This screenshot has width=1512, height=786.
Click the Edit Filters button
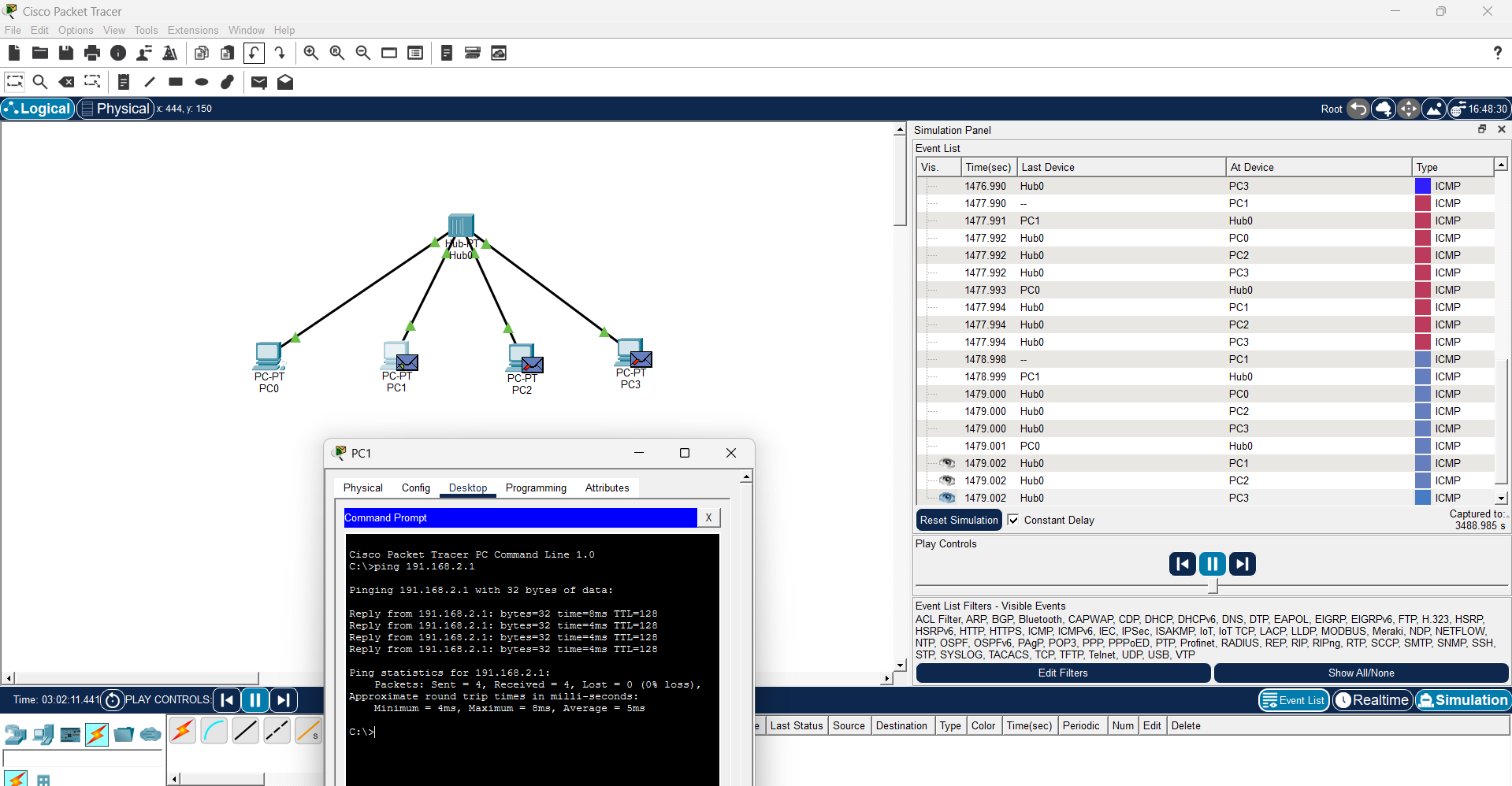click(1062, 673)
